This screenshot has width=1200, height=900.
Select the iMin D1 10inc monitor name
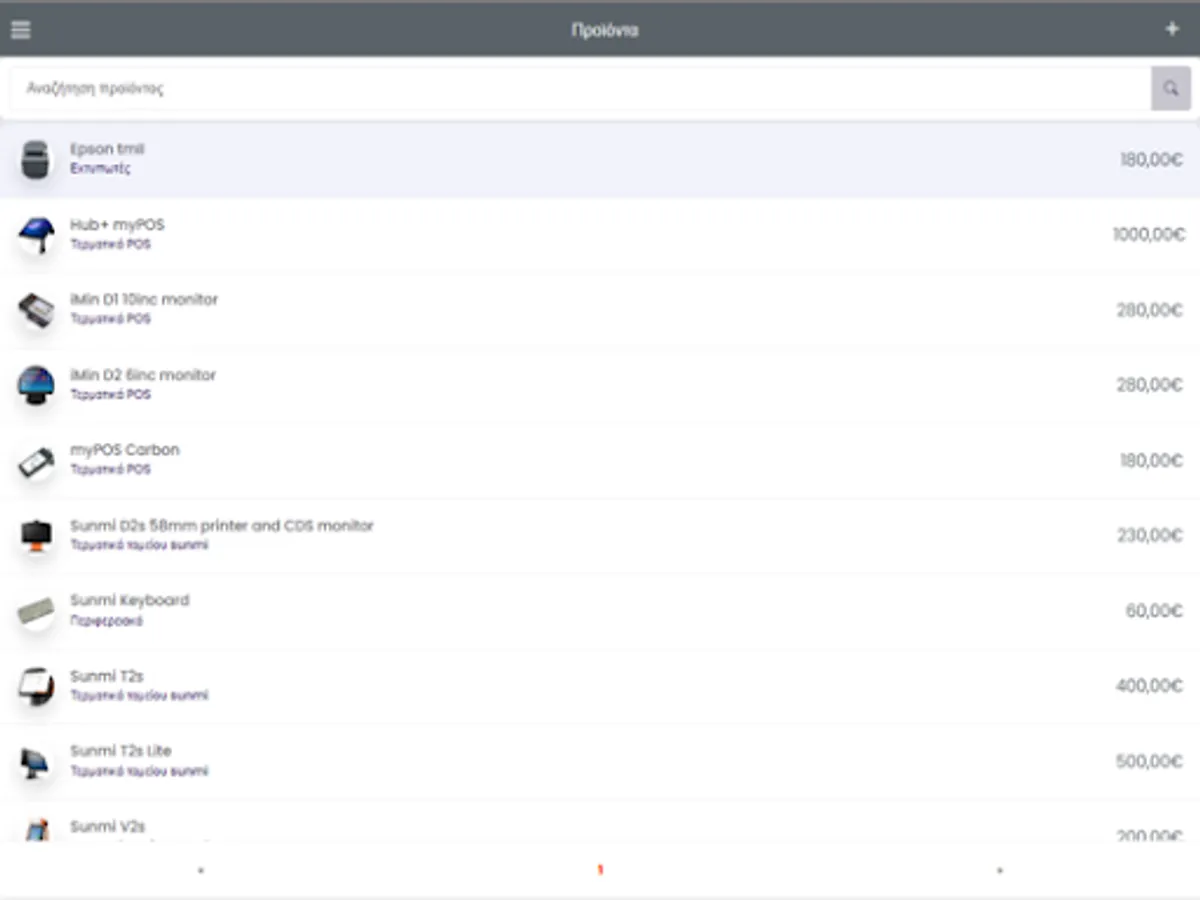click(x=144, y=300)
